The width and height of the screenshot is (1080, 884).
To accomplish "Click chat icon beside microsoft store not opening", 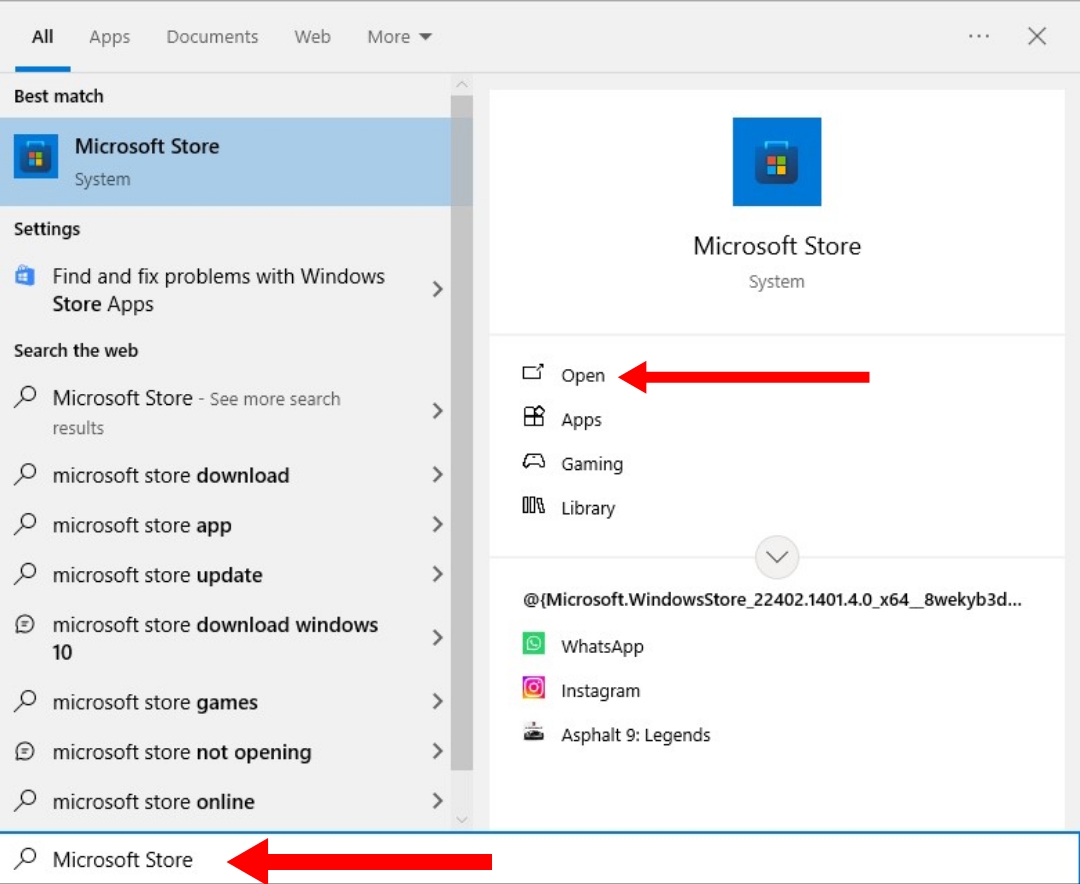I will tap(25, 751).
